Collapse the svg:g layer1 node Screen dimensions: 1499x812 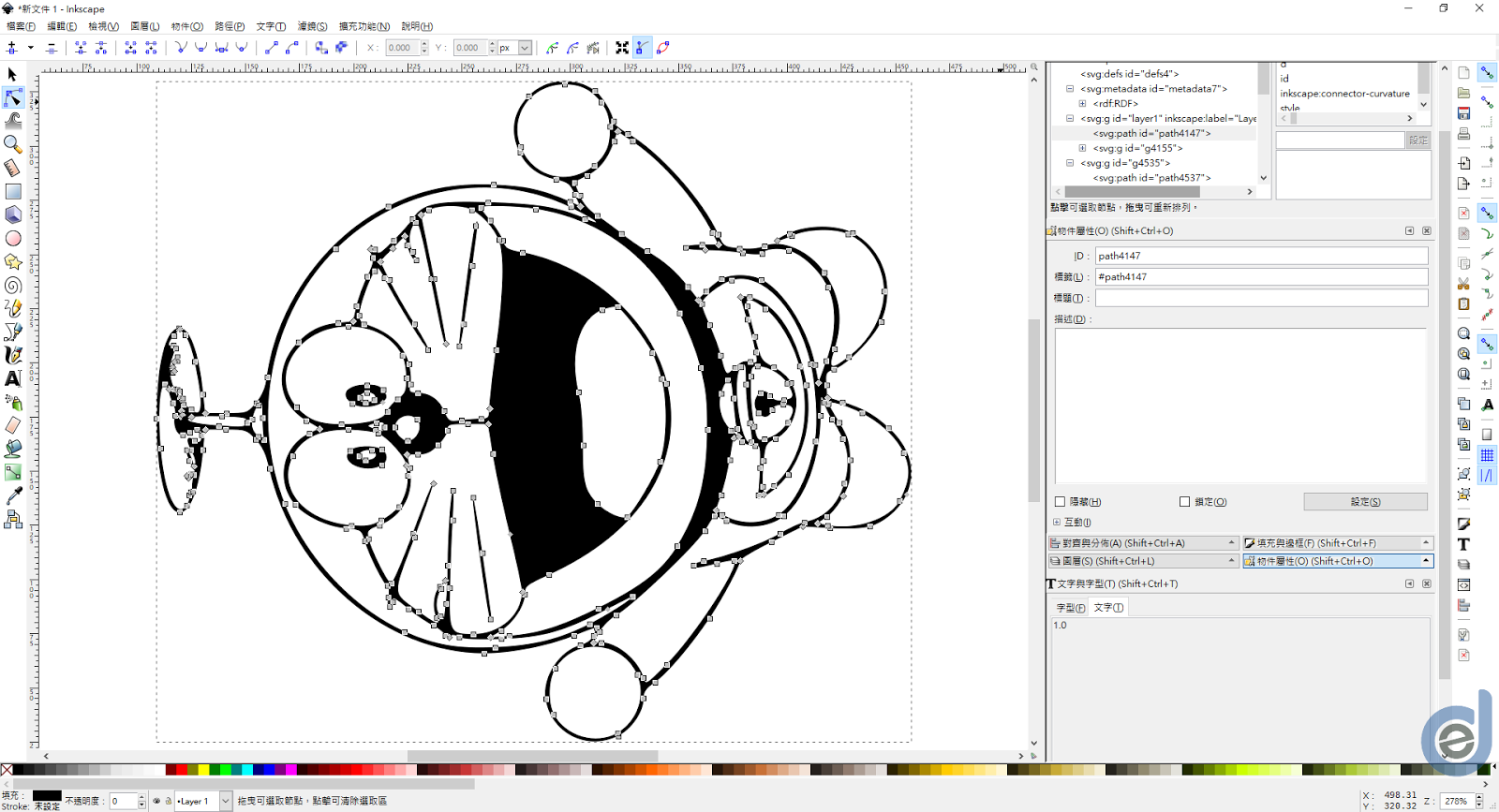point(1070,119)
